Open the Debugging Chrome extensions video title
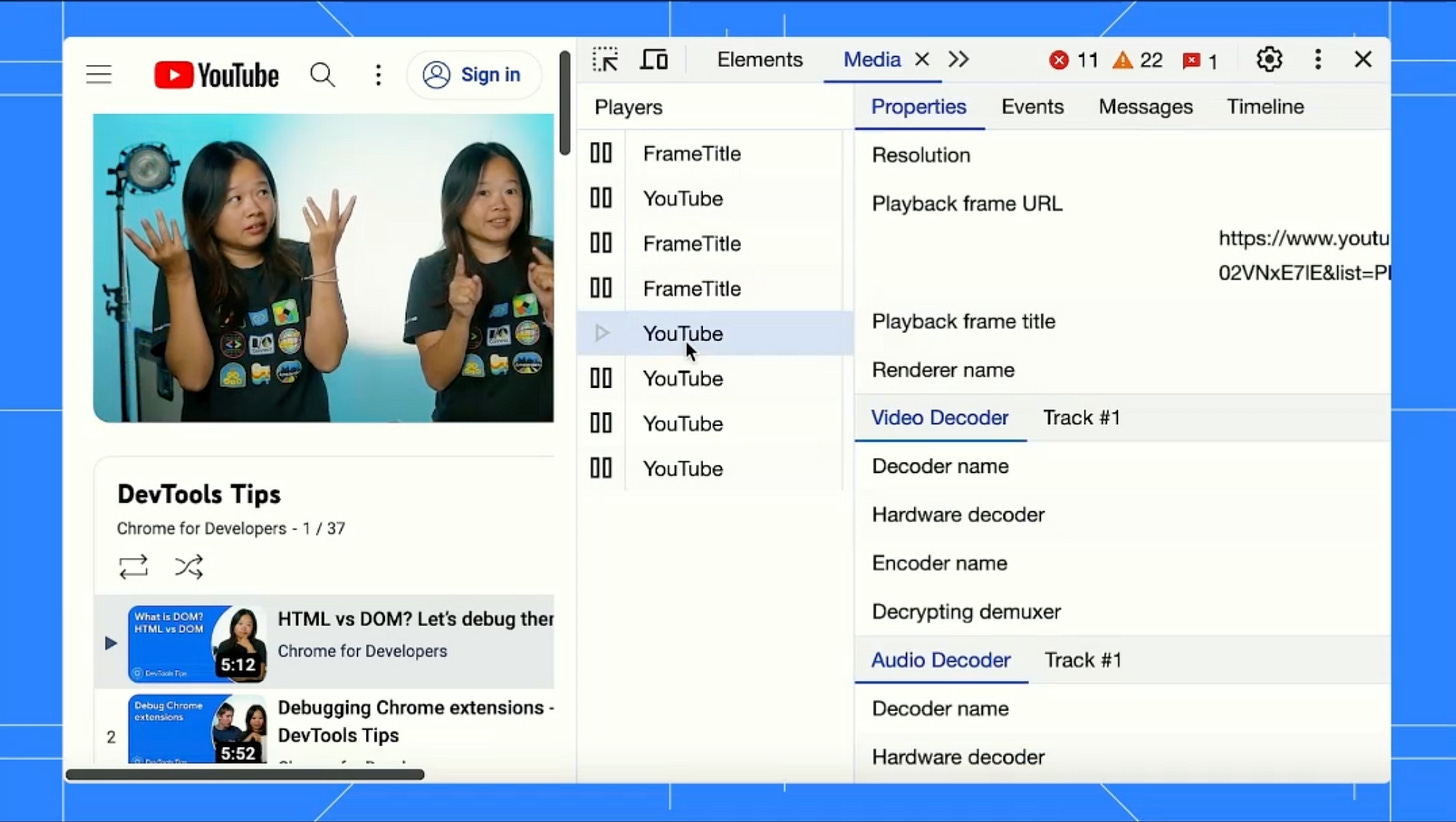Image resolution: width=1456 pixels, height=822 pixels. (415, 721)
